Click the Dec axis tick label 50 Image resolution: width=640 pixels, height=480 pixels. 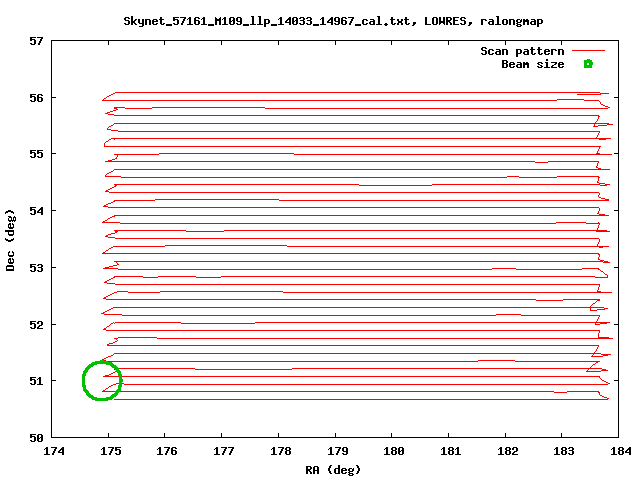[x=36, y=438]
